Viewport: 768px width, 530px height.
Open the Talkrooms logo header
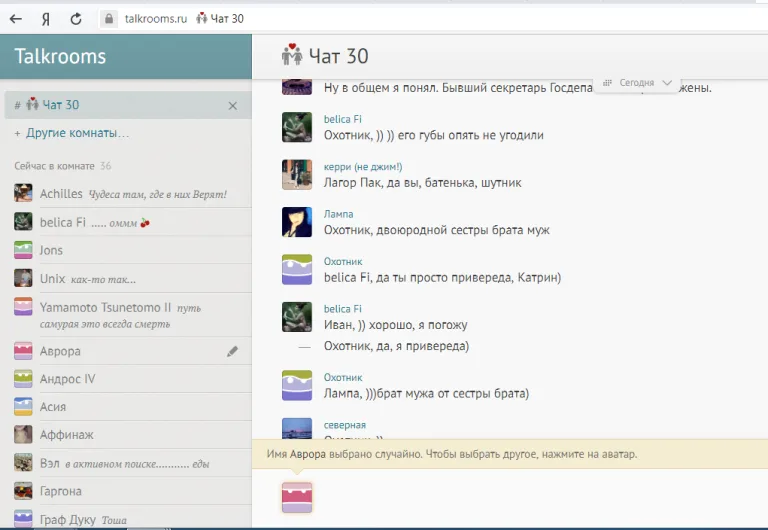click(x=60, y=56)
